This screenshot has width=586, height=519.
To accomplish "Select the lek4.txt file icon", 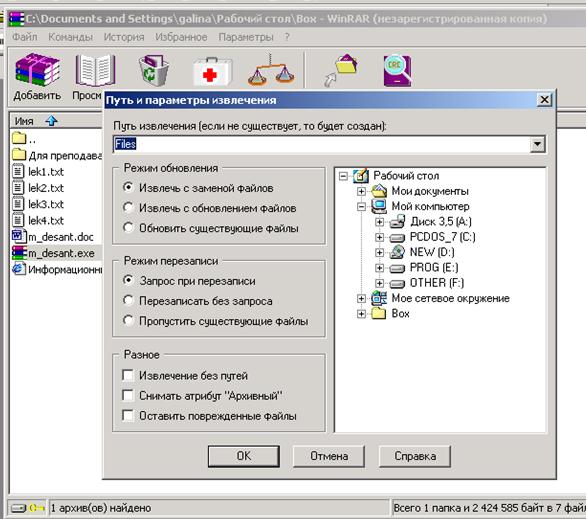I will [18, 220].
